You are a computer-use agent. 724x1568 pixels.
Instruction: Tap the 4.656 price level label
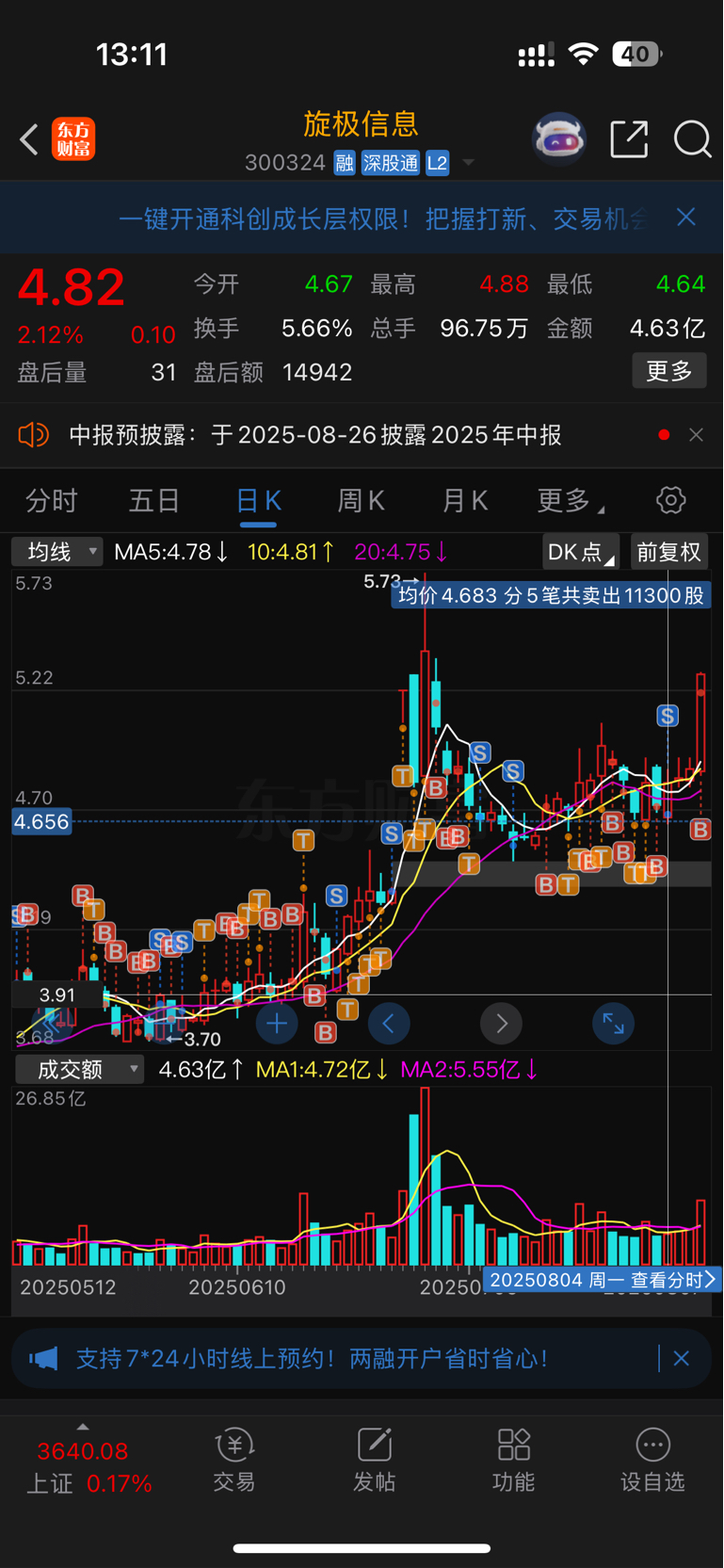[41, 822]
